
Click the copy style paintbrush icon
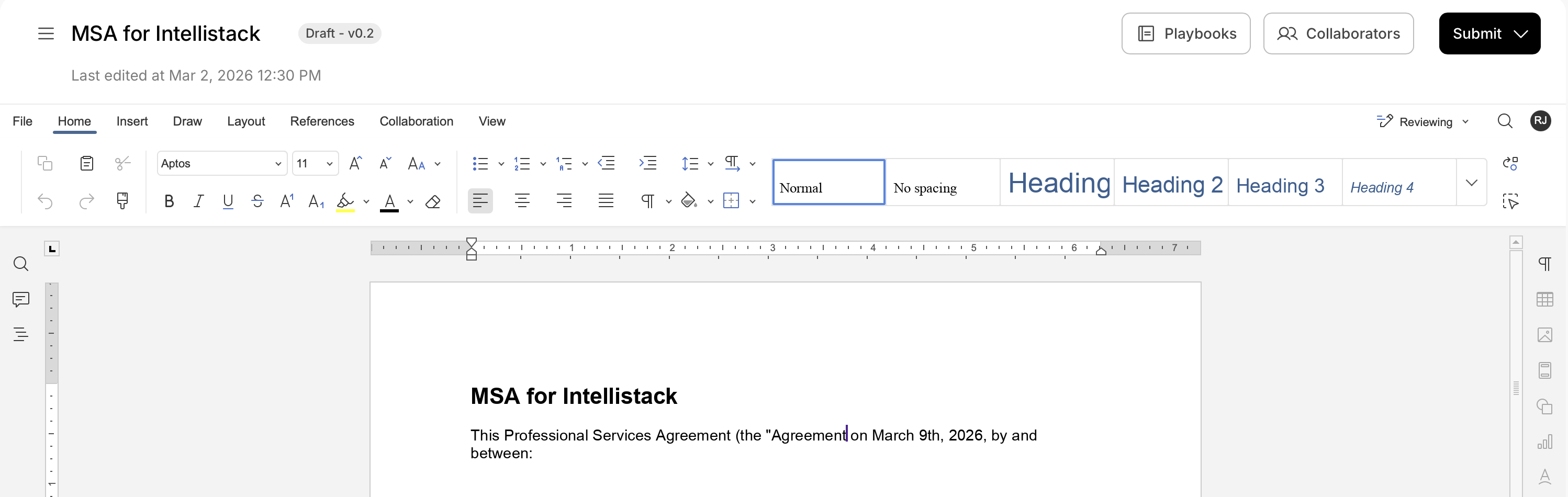tap(122, 201)
